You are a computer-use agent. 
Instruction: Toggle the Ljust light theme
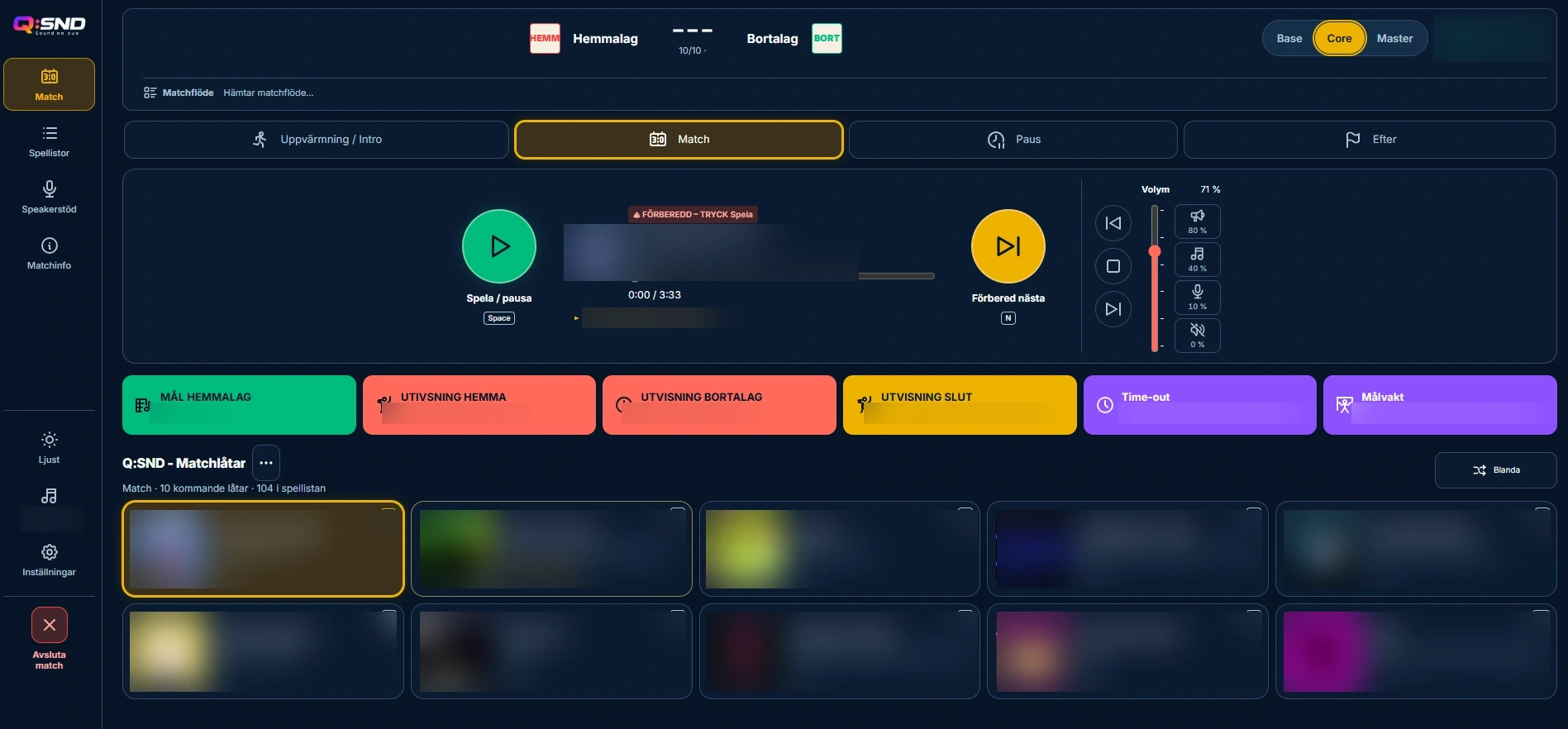coord(49,448)
